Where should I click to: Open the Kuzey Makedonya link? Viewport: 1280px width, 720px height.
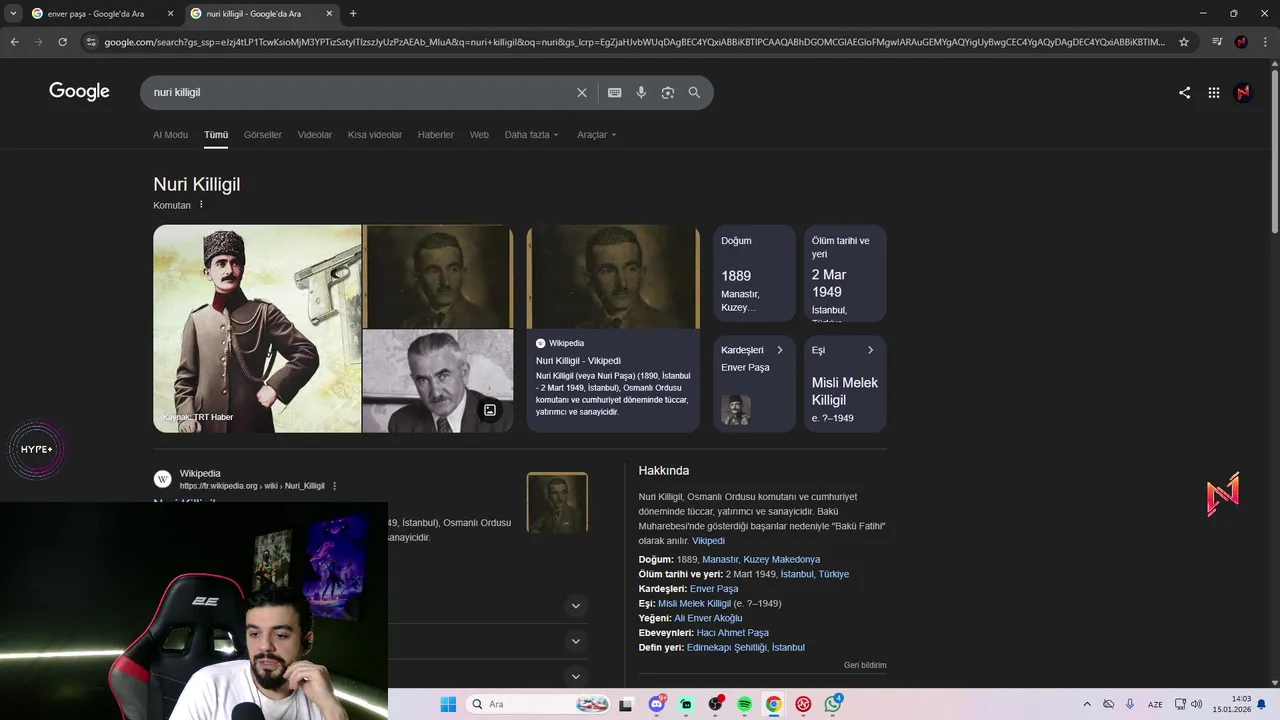[x=782, y=560]
